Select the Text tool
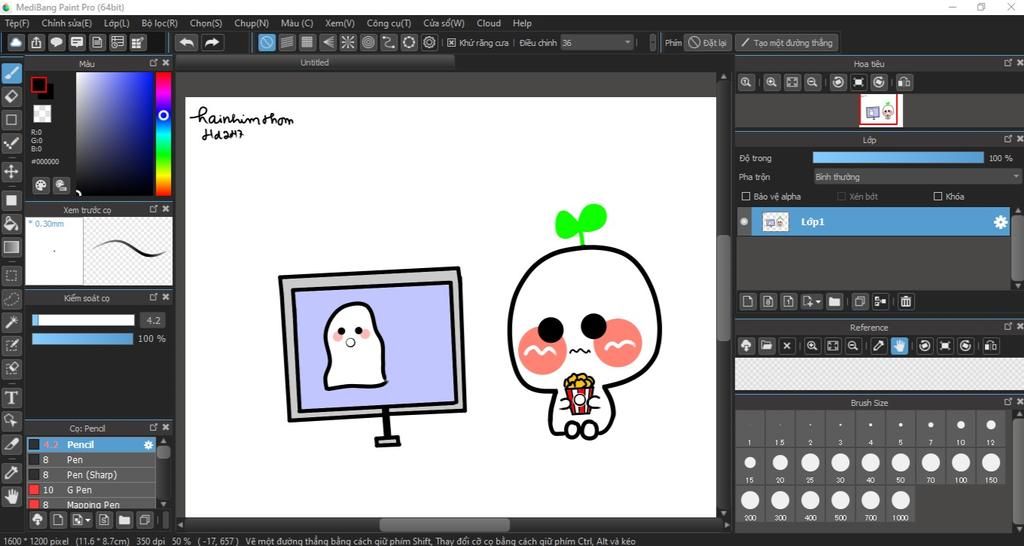The image size is (1024, 546). 12,397
